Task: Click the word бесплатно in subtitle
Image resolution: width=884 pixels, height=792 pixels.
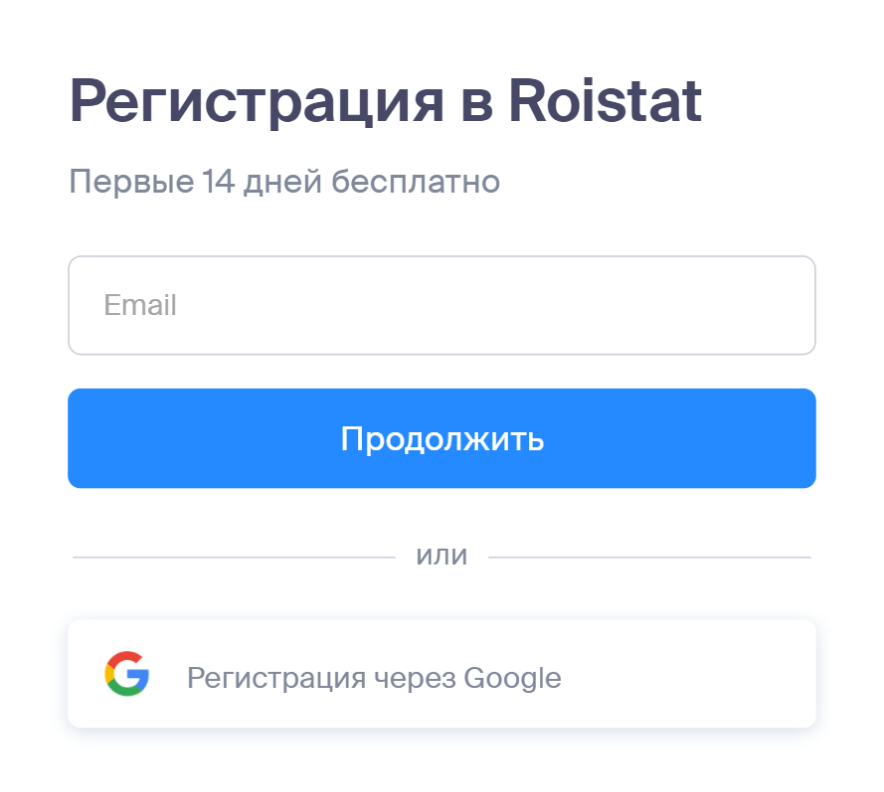Action: [x=416, y=182]
